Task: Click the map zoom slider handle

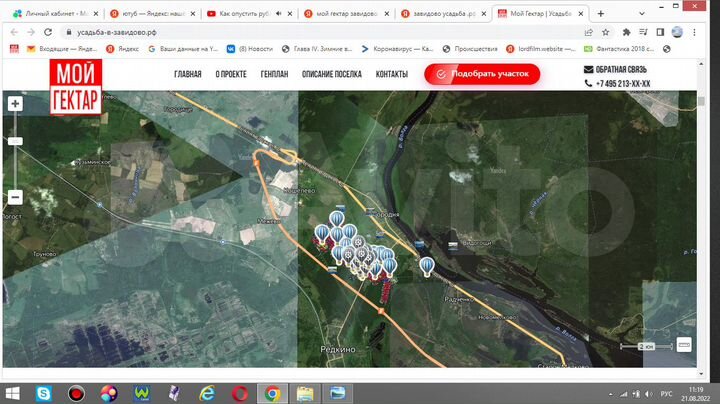Action: tap(15, 141)
